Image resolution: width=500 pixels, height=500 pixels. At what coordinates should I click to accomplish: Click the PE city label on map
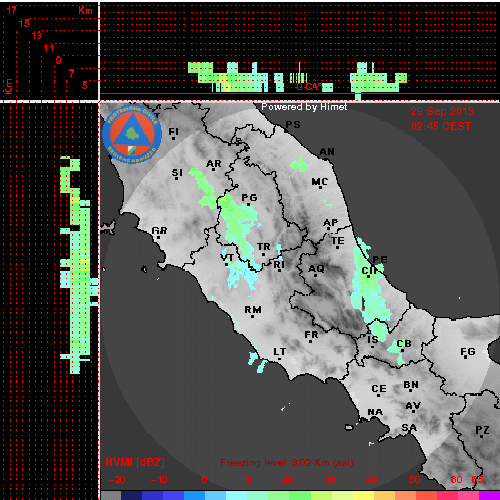(x=380, y=260)
